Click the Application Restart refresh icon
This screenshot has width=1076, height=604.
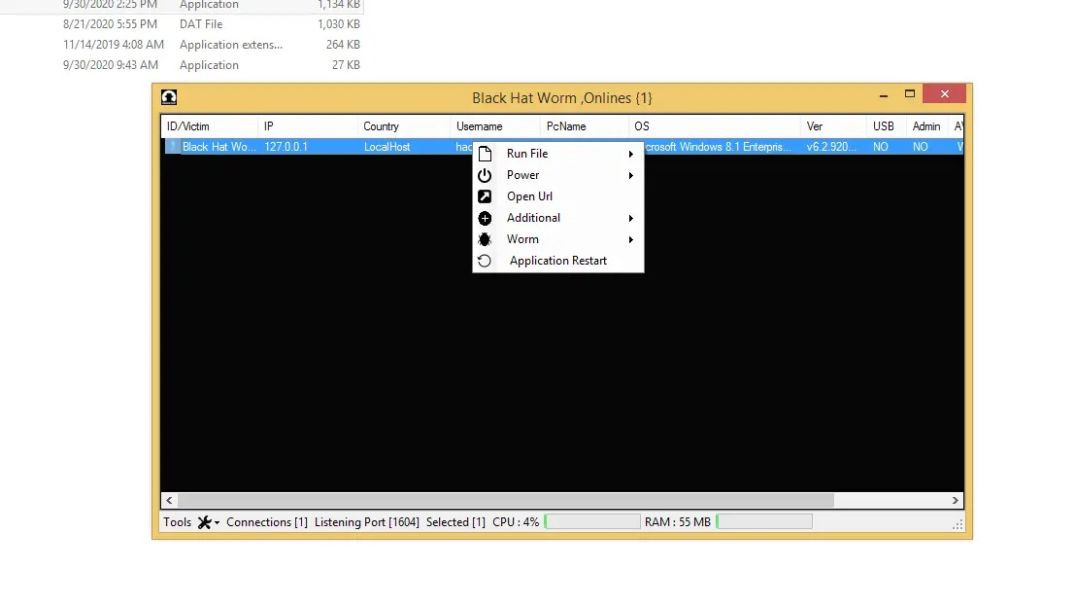(485, 260)
